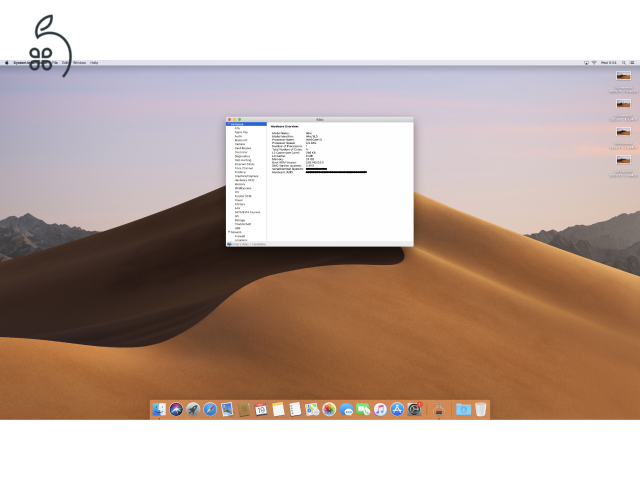
Task: Open Notes icon in Dock
Action: point(278,409)
